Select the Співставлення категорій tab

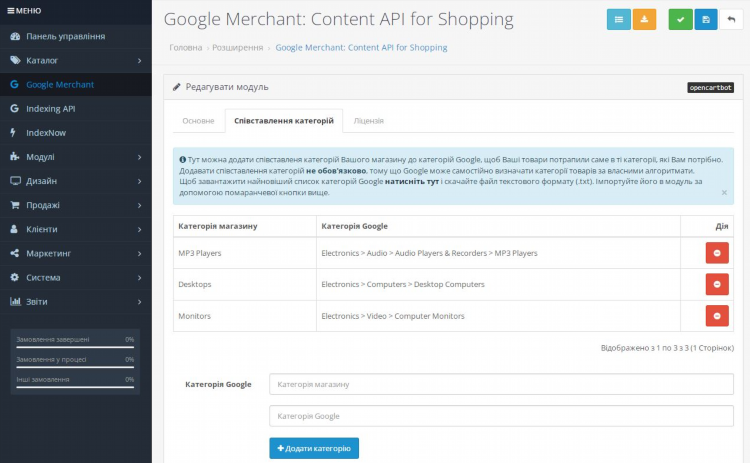click(284, 121)
